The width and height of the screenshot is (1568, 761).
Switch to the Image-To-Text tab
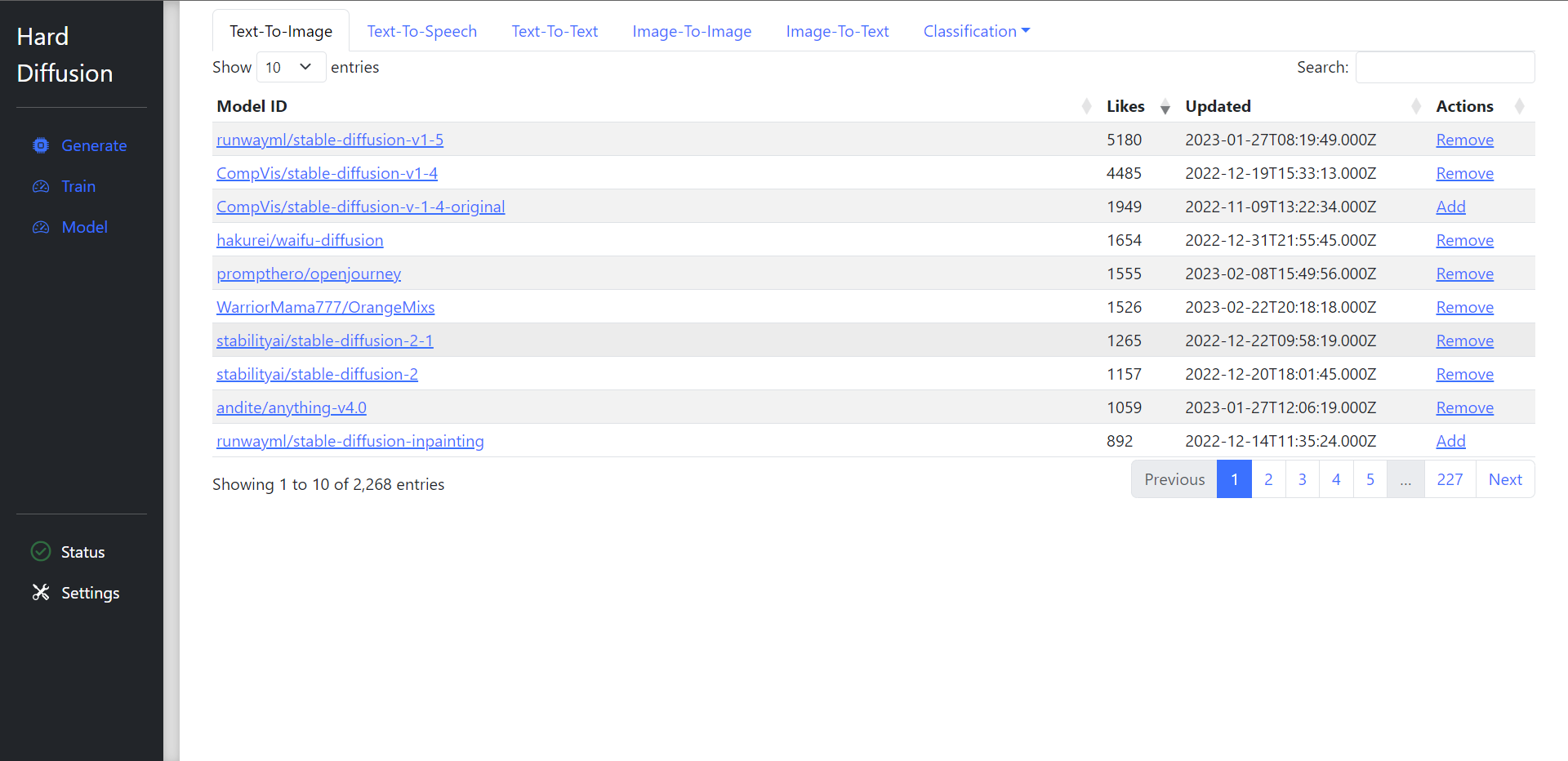(x=837, y=31)
